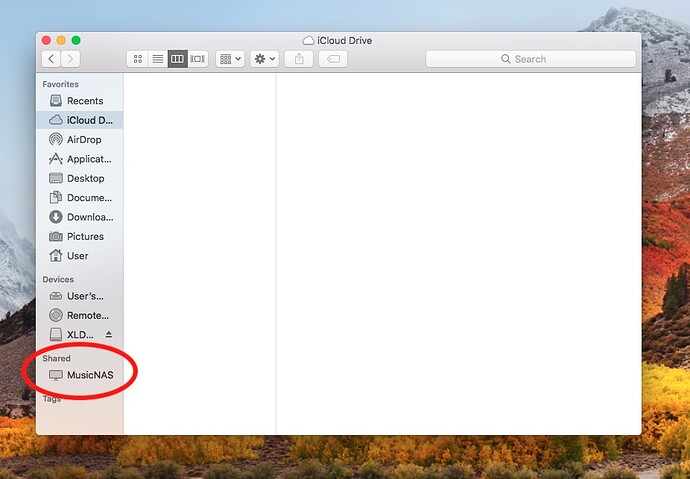Minimize the Finder window
Screen dimensions: 690x479
[61, 40]
